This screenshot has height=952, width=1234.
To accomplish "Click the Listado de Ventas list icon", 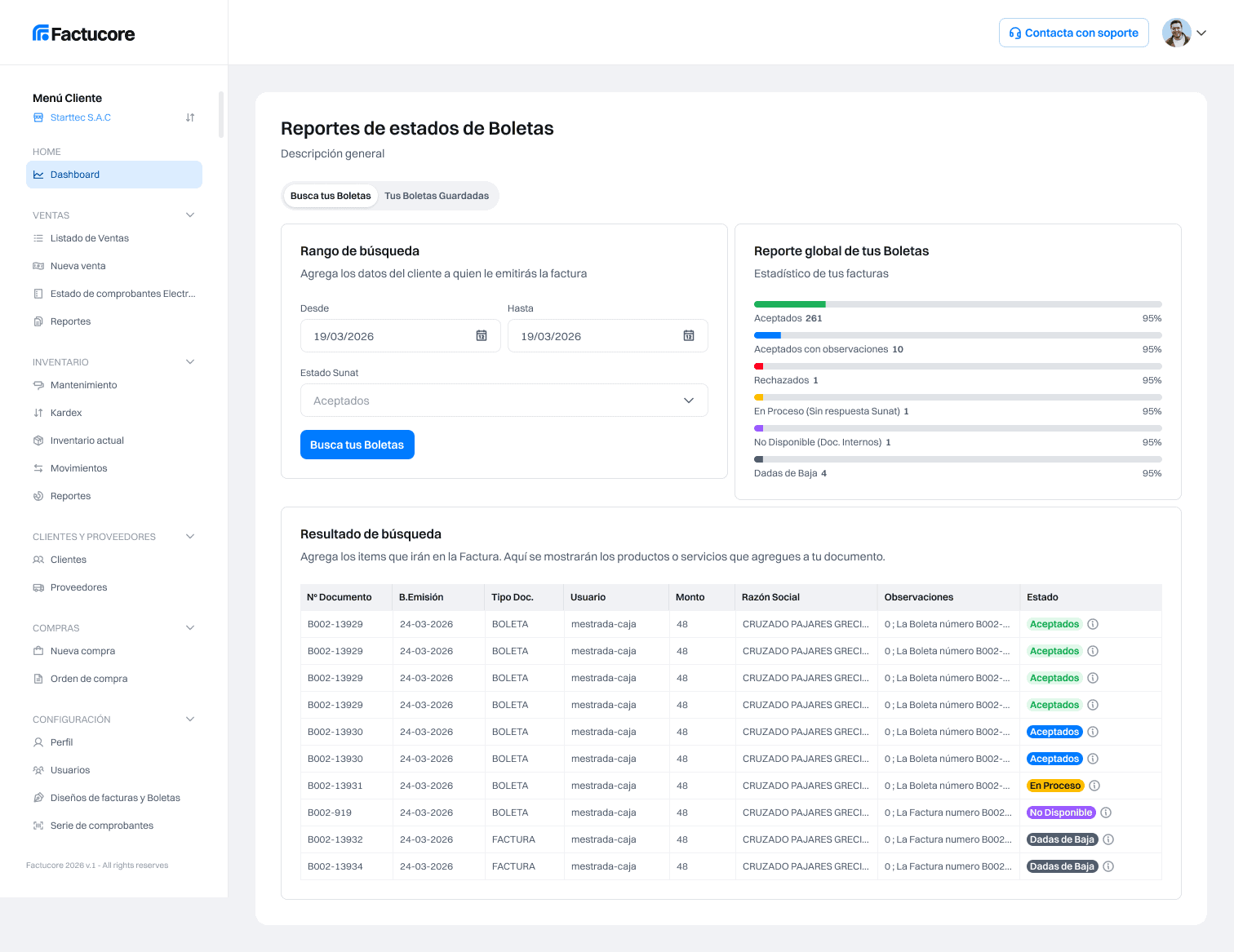I will click(38, 238).
